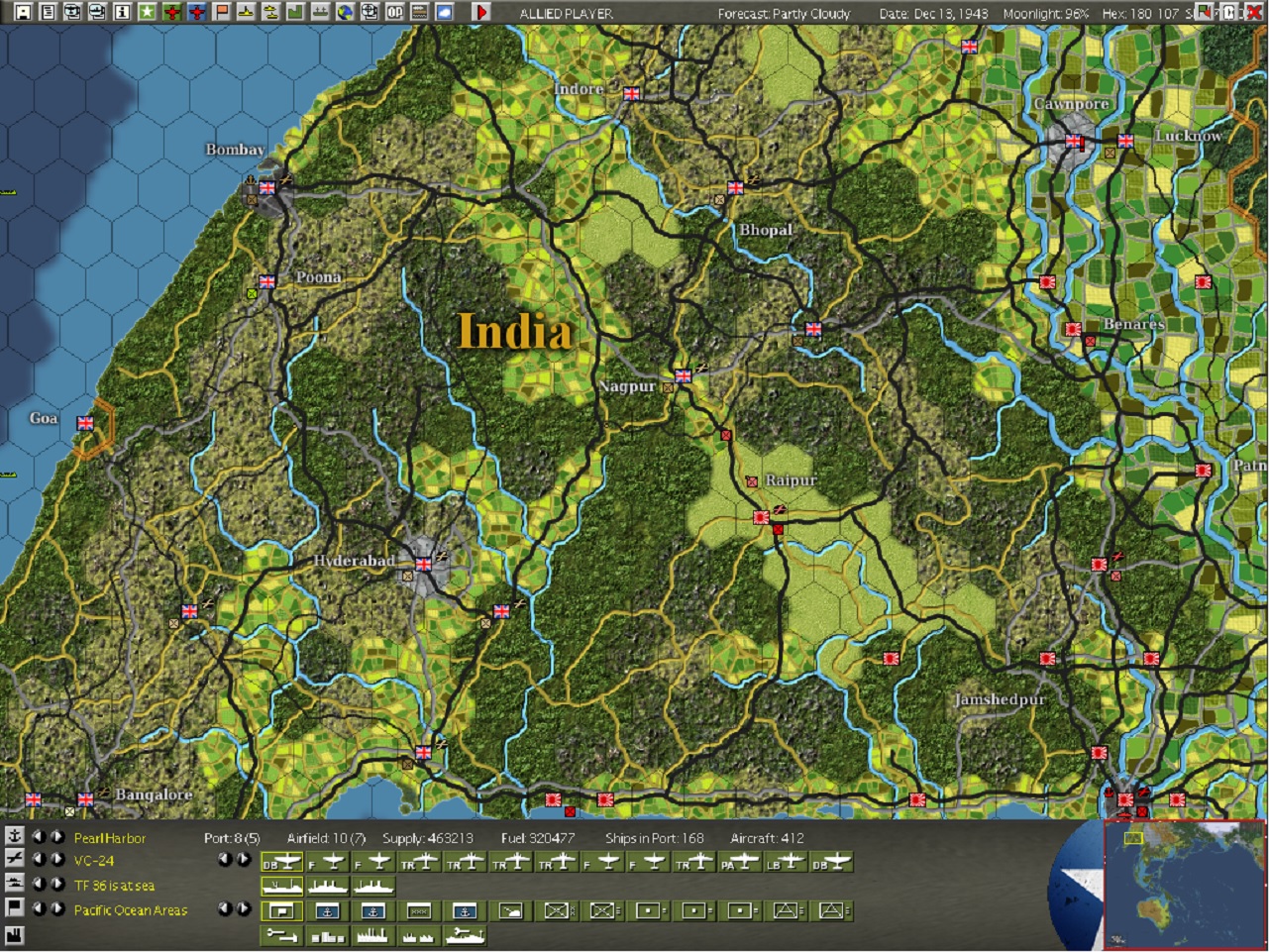Go to previous air unit before VC-24
Image resolution: width=1270 pixels, height=952 pixels.
(40, 860)
